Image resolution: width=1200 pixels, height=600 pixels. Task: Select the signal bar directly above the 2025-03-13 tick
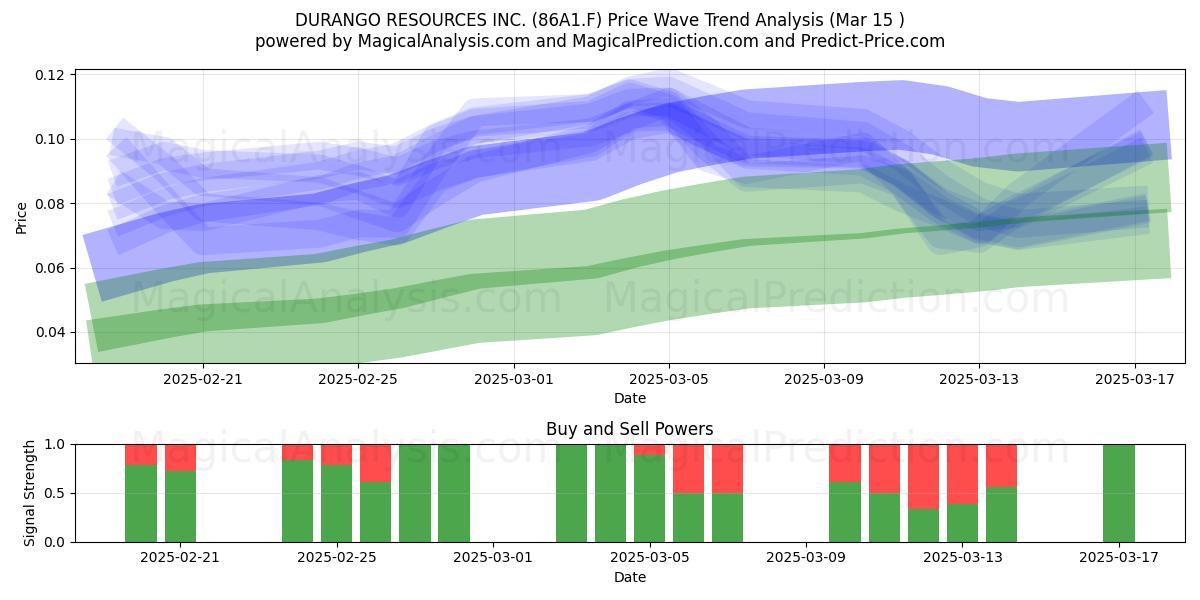(x=962, y=493)
